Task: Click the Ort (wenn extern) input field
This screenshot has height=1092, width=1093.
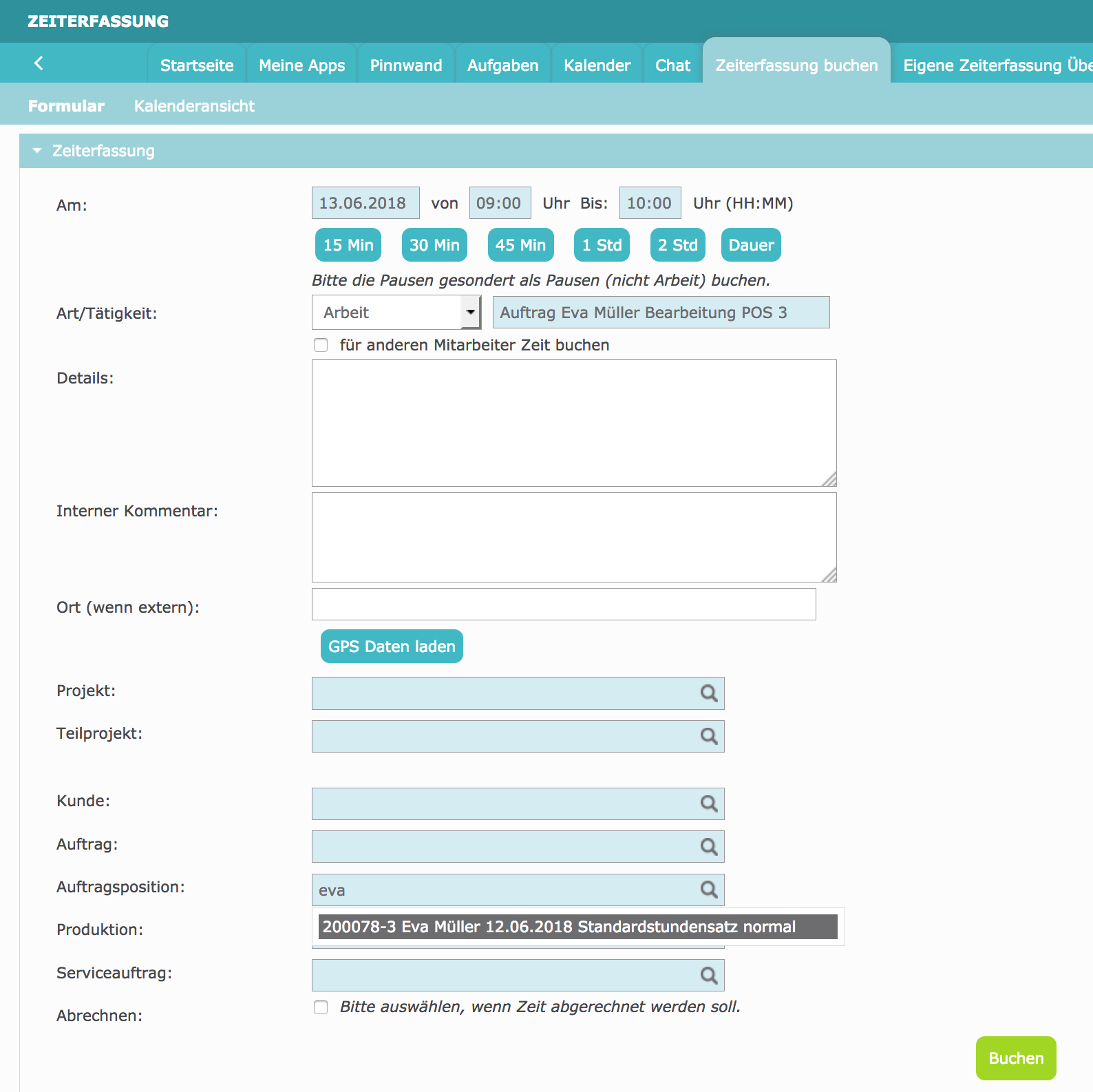Action: (x=564, y=605)
